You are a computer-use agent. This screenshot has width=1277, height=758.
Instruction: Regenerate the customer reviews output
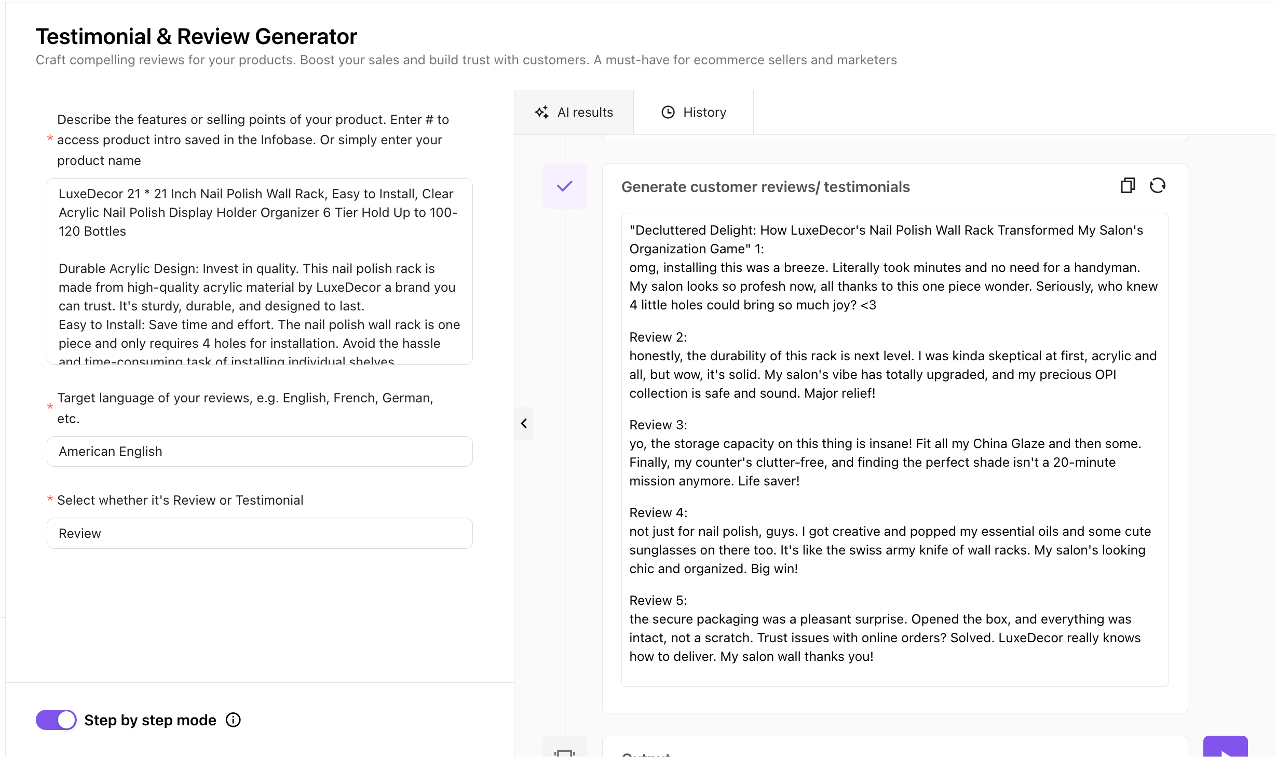coord(1157,185)
